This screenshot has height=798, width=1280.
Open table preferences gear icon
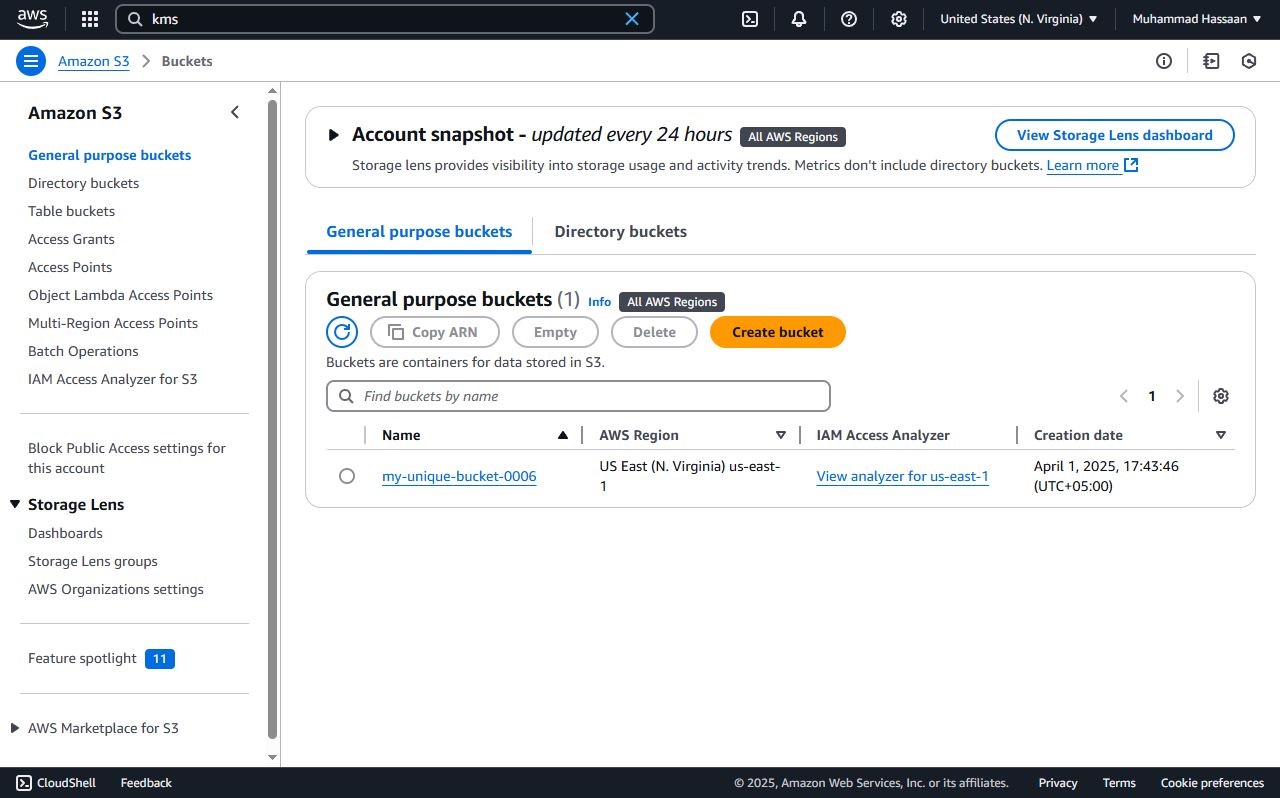tap(1221, 396)
